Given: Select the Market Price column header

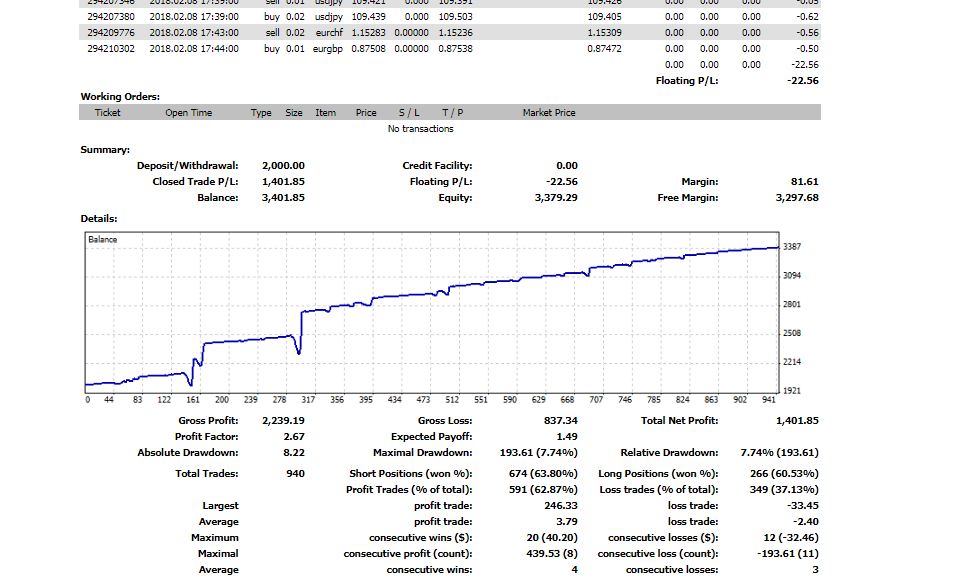Looking at the screenshot, I should click(549, 113).
